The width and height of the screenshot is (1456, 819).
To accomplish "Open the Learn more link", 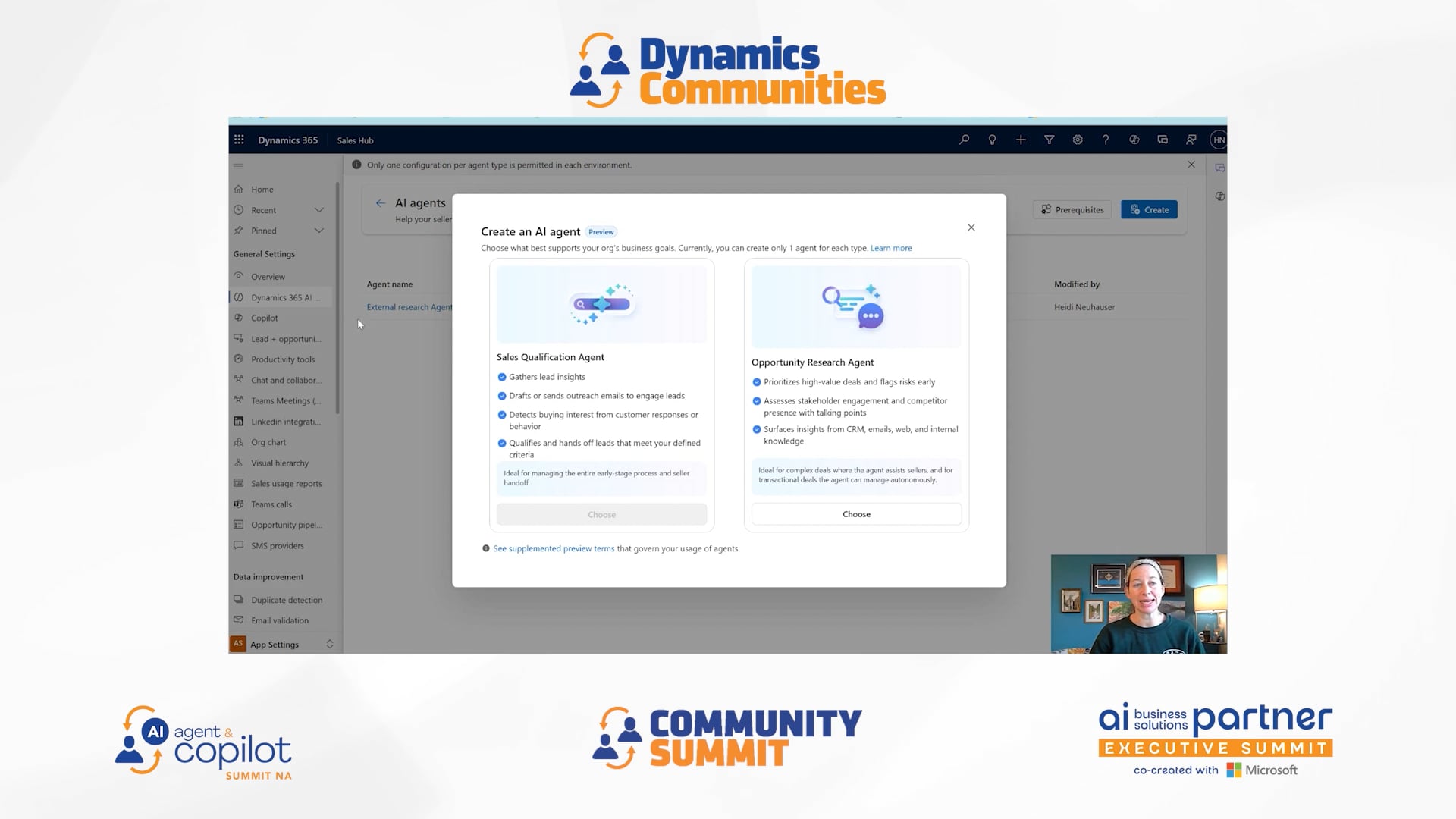I will [x=891, y=248].
